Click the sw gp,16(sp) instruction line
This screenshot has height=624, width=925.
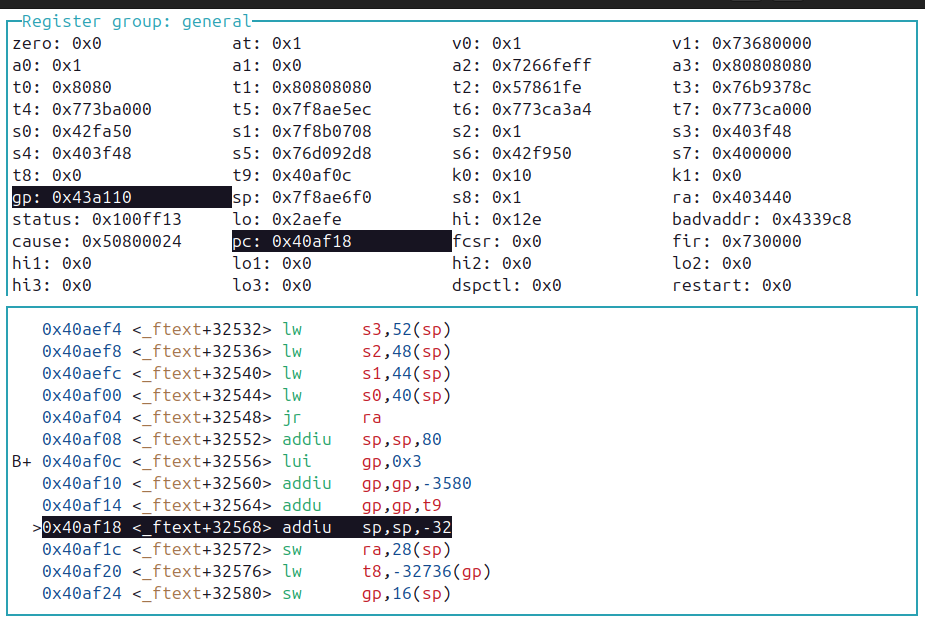tap(247, 593)
